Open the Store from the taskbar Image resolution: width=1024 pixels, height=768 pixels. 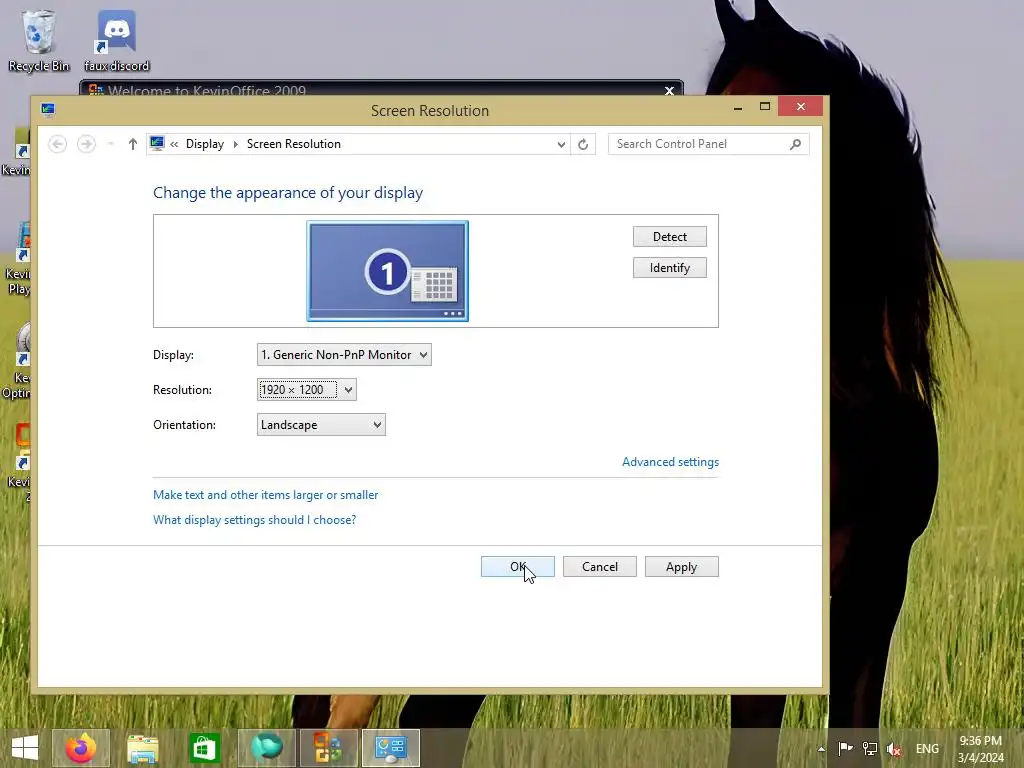204,748
